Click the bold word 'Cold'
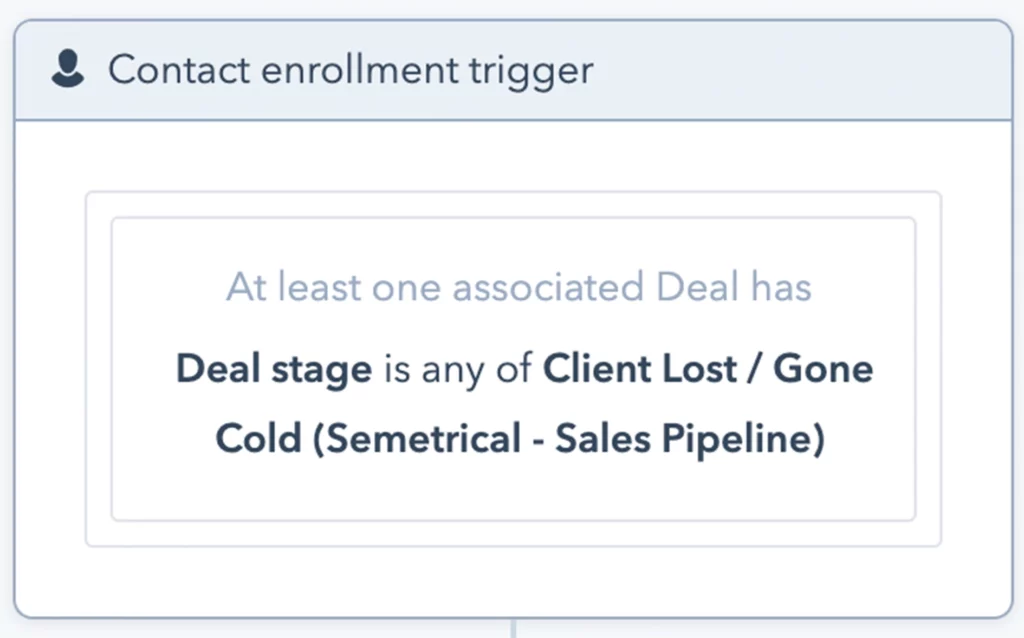 (x=259, y=438)
